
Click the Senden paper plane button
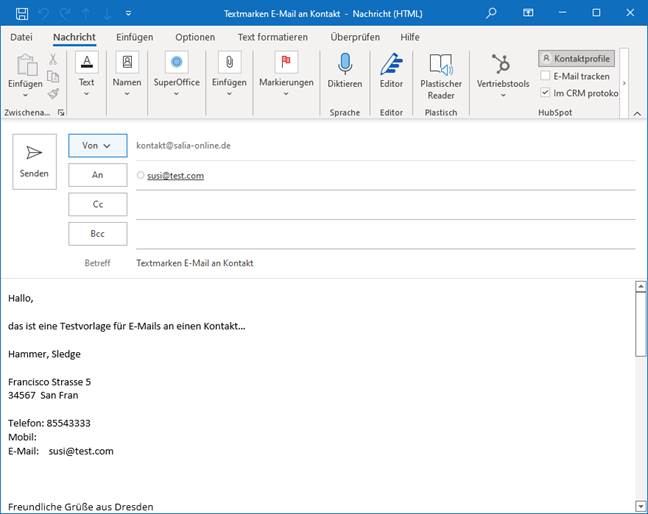tap(34, 160)
